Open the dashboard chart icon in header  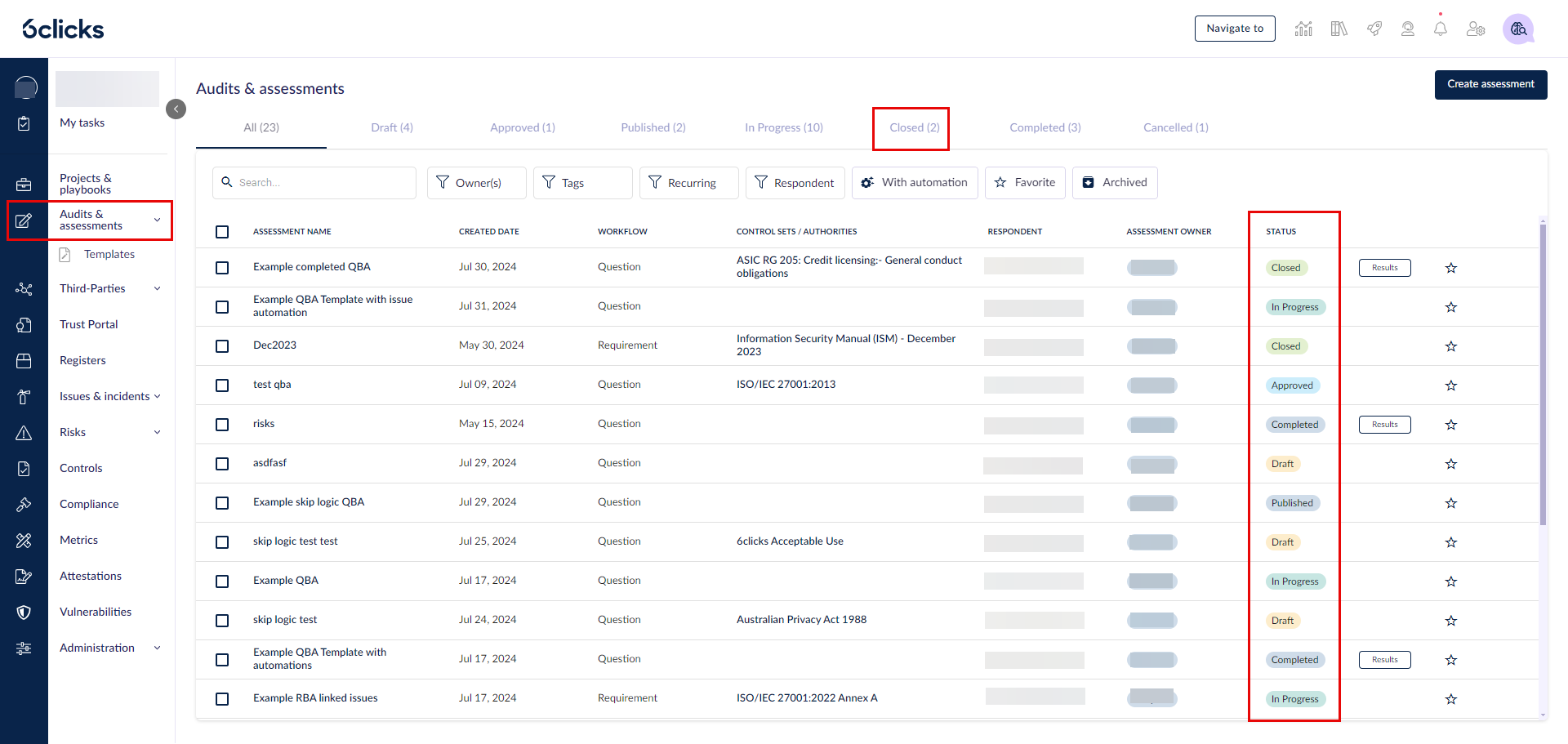point(1303,29)
